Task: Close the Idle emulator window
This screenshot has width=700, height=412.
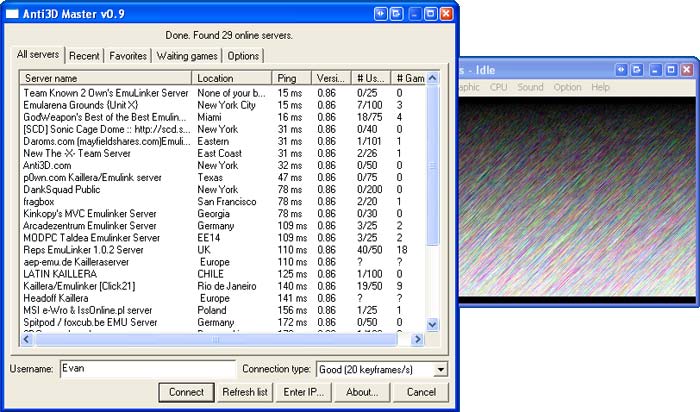Action: click(x=687, y=70)
